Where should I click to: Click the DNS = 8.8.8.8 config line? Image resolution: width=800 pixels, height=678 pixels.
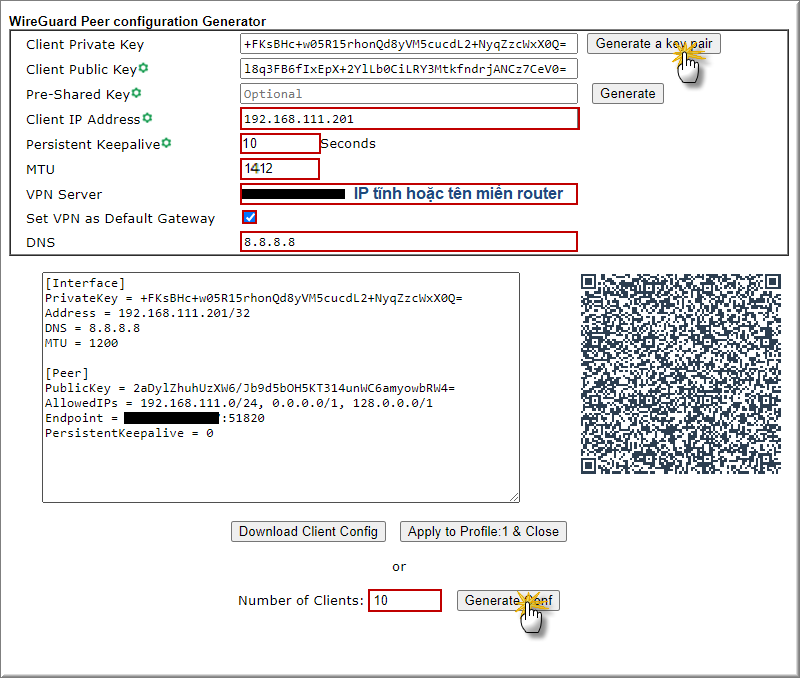92,328
